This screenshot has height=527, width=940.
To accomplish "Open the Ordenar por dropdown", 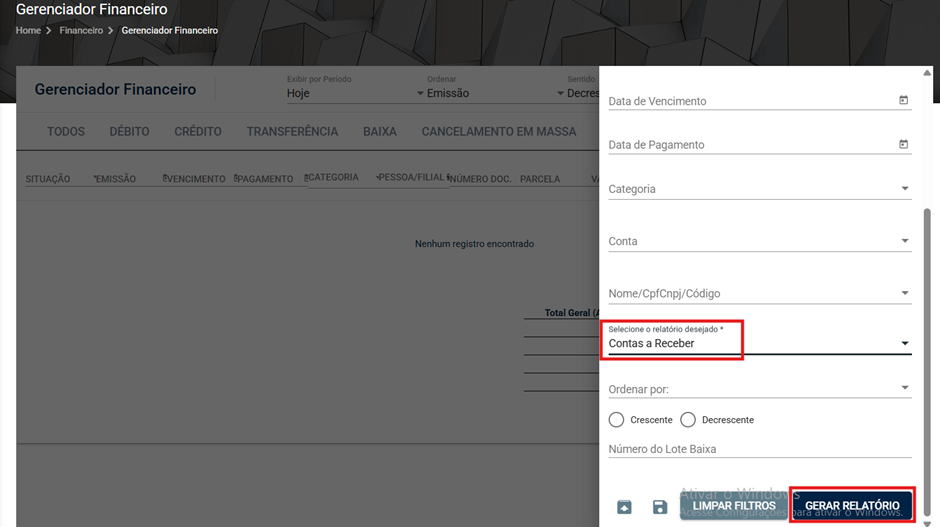I will pyautogui.click(x=760, y=389).
